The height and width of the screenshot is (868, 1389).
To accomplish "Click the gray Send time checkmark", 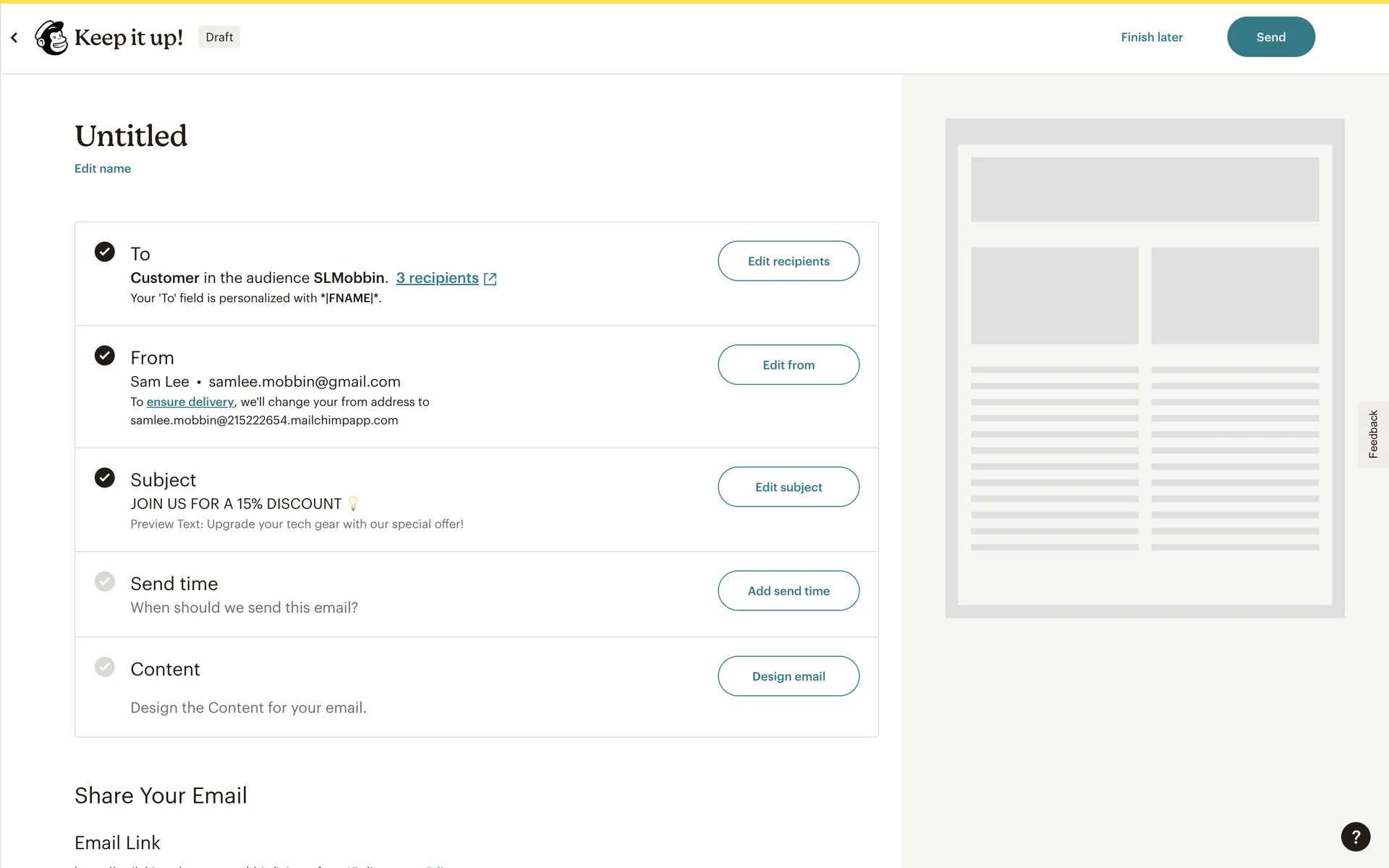I will coord(105,582).
